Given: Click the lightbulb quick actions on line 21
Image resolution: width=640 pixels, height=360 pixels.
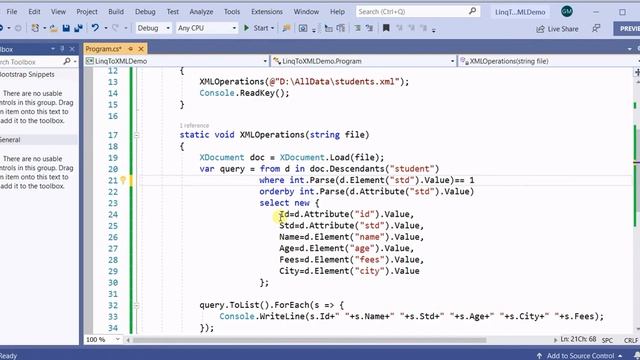Looking at the screenshot, I should [123, 180].
